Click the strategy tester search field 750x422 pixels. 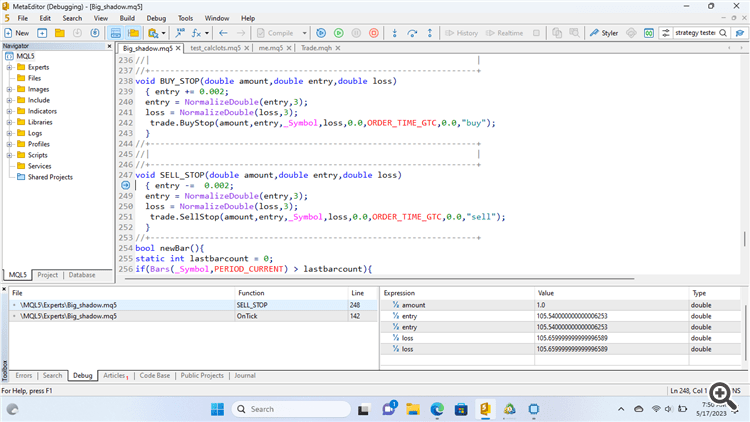[695, 33]
